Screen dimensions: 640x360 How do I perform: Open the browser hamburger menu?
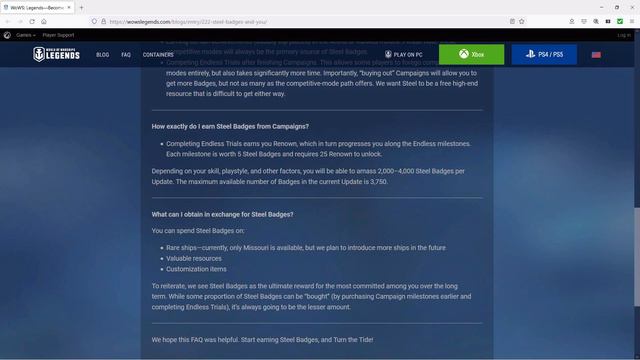coord(632,22)
